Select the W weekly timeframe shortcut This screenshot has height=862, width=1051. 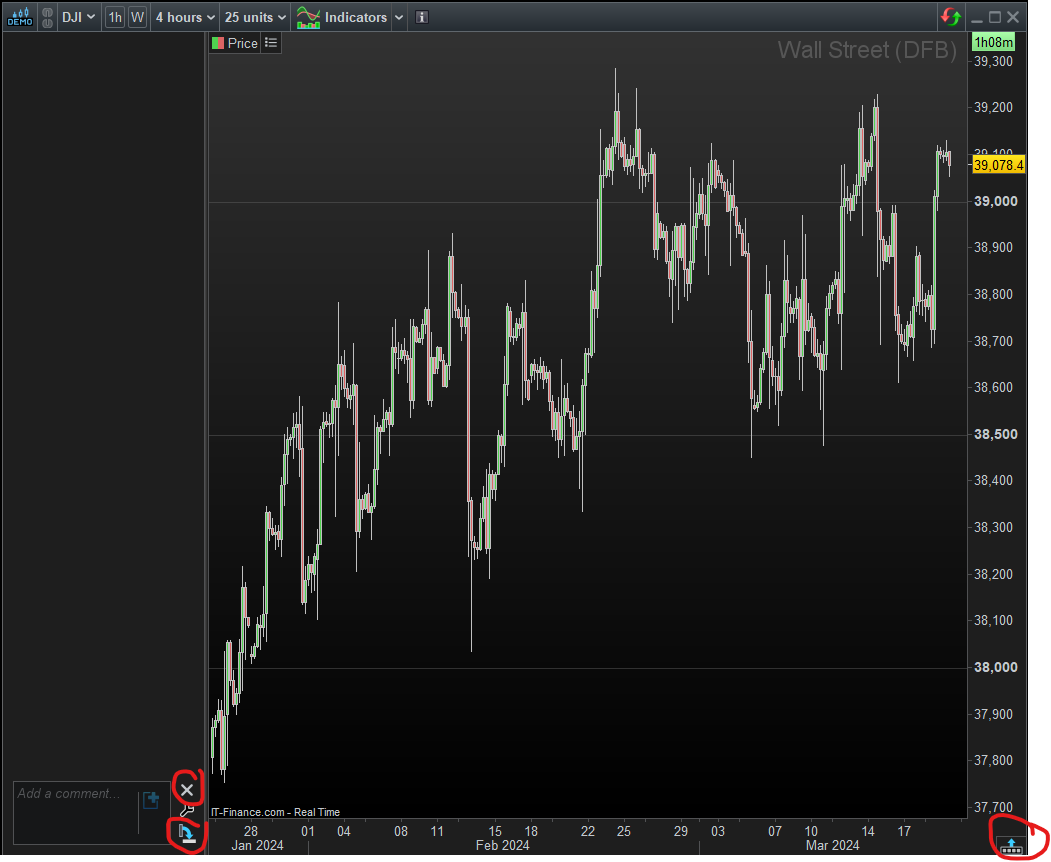click(x=137, y=17)
